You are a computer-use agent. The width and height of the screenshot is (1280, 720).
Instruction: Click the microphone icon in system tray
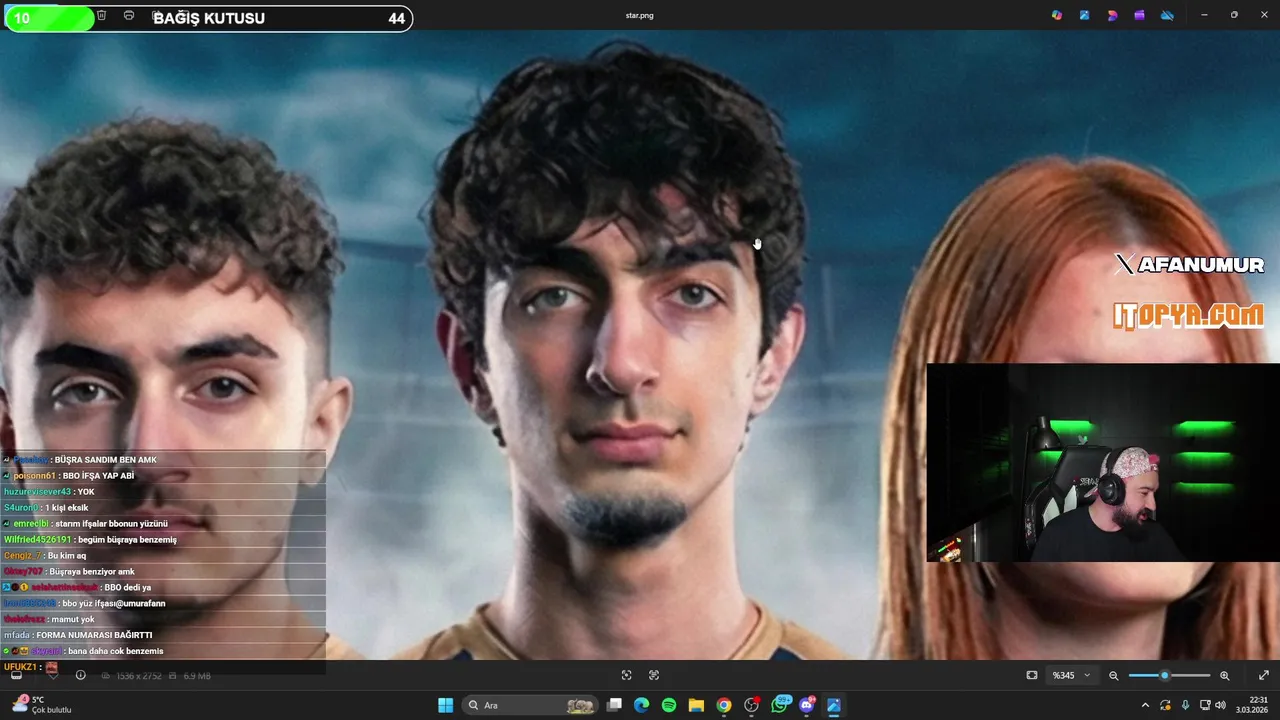click(x=1185, y=705)
